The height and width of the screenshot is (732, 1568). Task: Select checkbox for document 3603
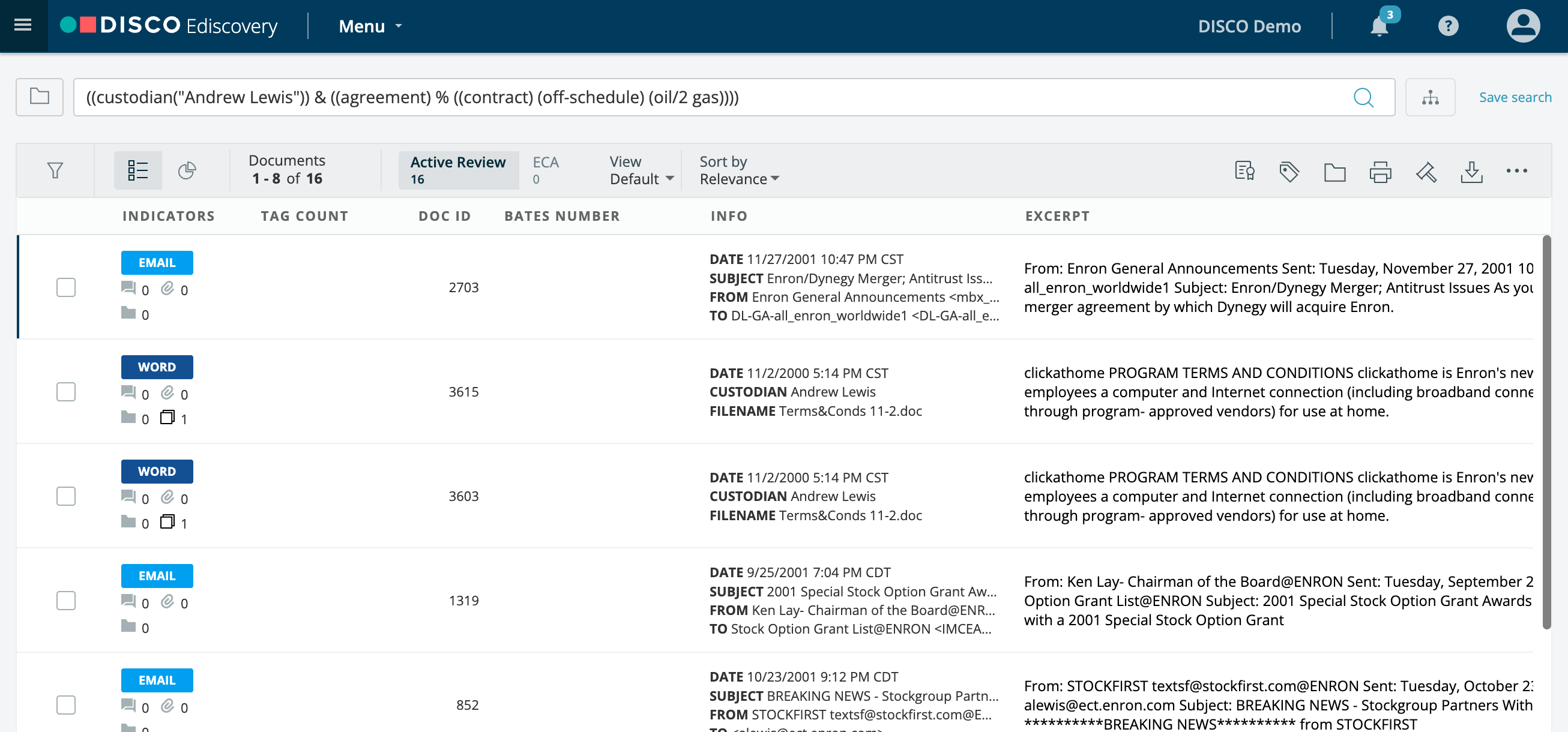click(66, 497)
